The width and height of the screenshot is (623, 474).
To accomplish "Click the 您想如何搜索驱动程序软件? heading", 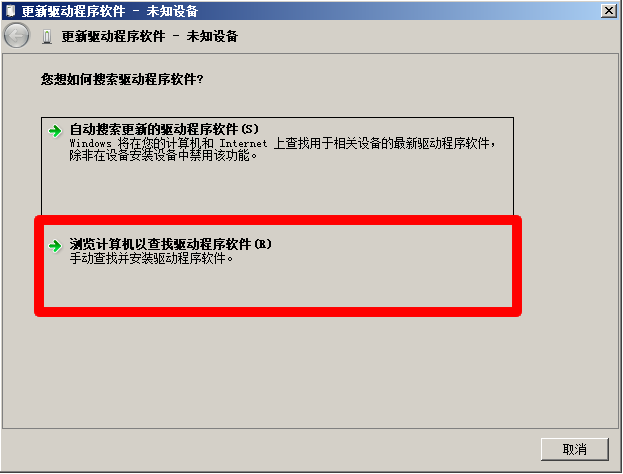I will click(x=122, y=79).
